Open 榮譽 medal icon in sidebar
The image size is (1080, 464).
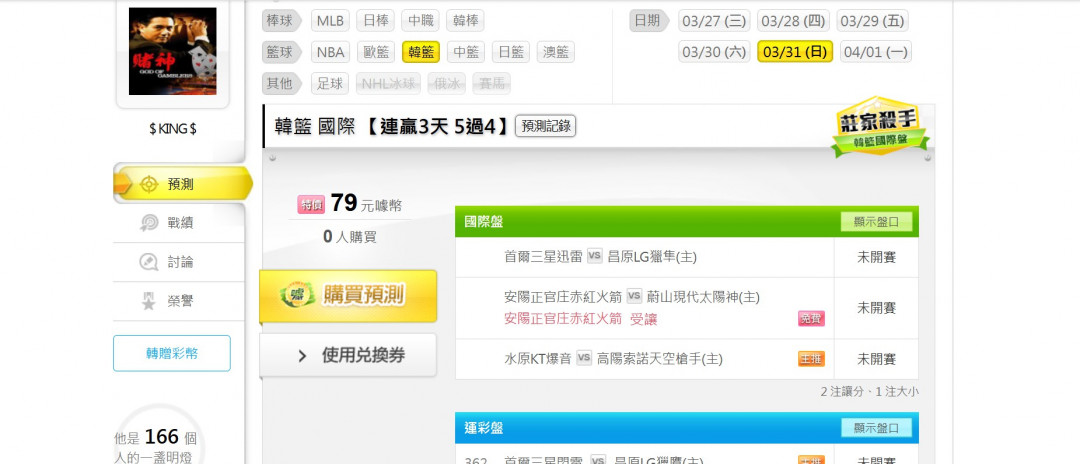click(x=149, y=301)
